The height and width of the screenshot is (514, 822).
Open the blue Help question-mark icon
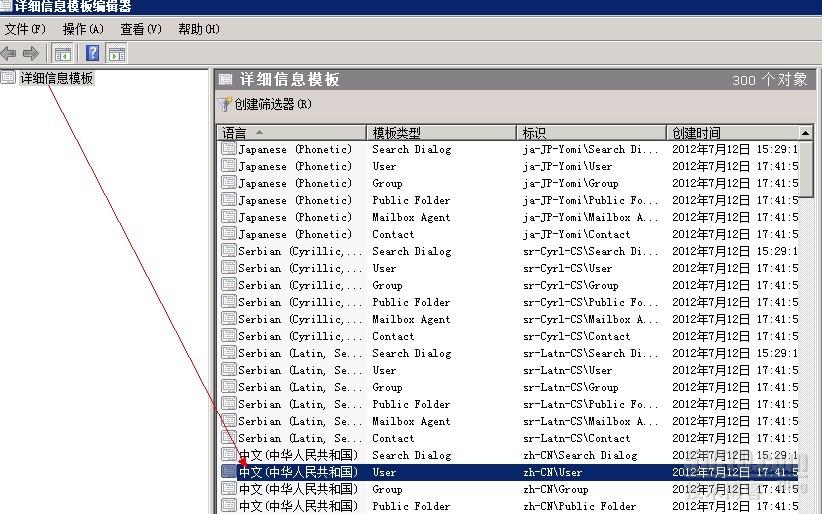coord(92,53)
